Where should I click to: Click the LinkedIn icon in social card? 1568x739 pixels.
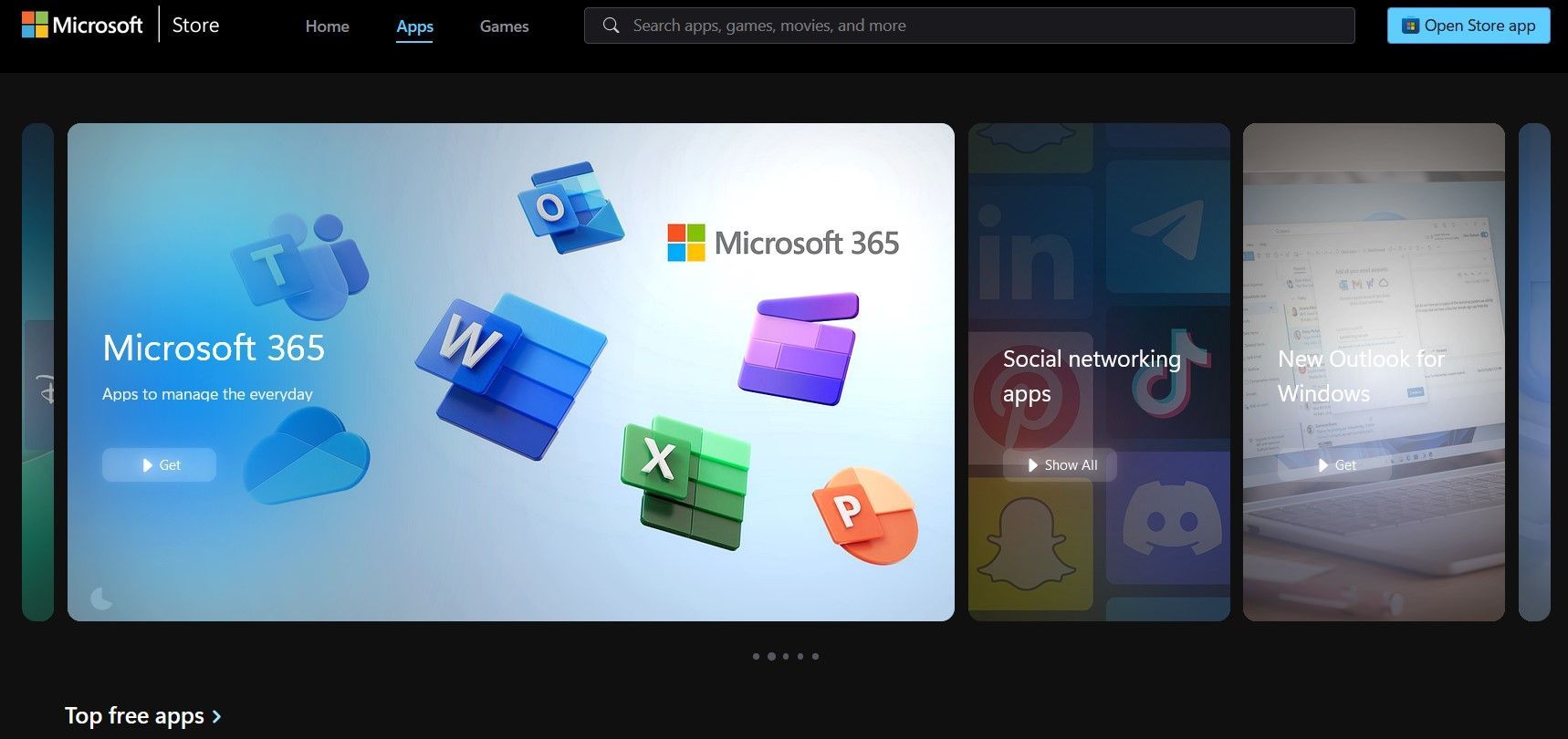[x=1026, y=253]
